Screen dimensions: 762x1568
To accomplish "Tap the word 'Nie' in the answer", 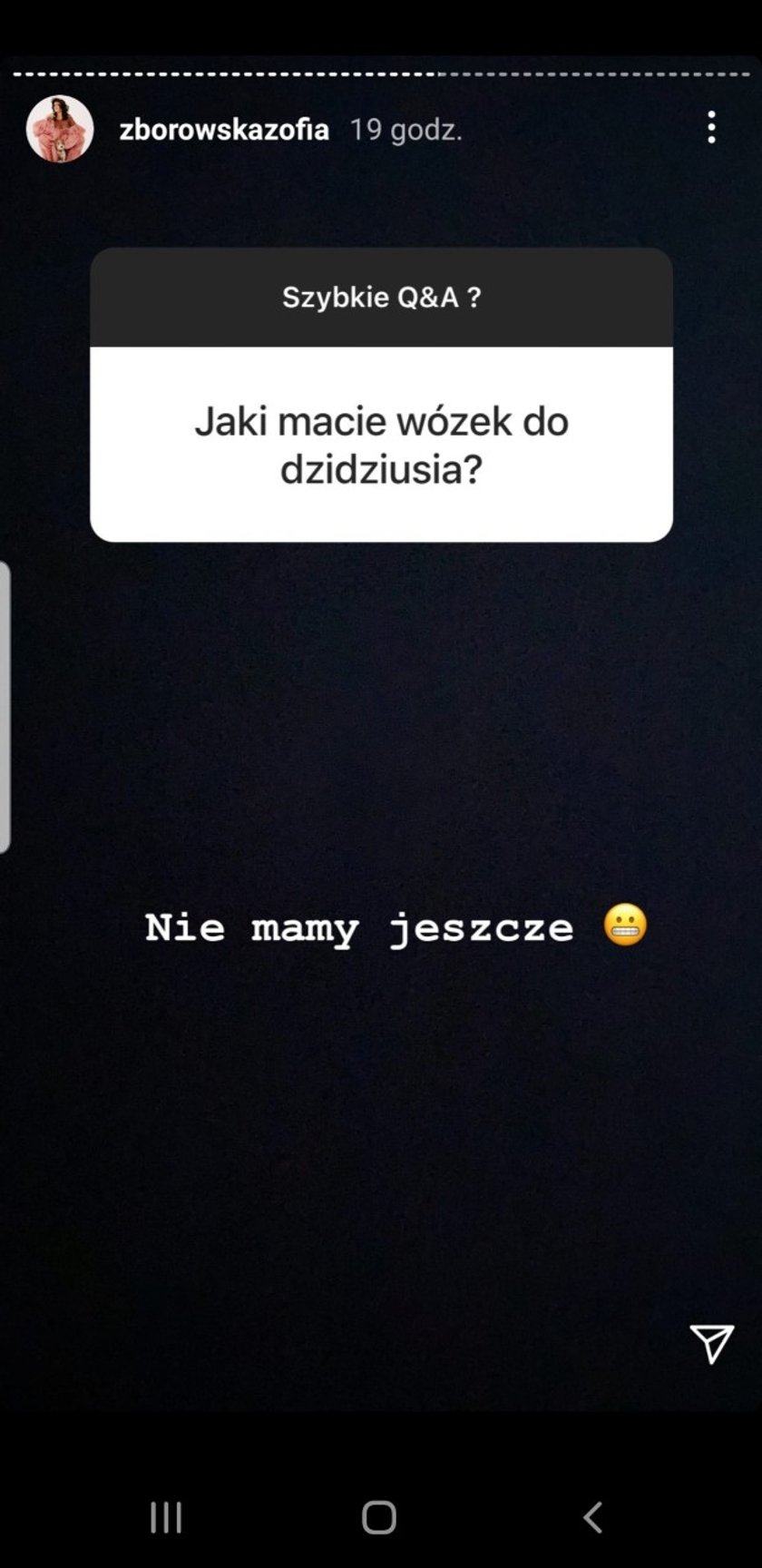I will click(x=185, y=927).
